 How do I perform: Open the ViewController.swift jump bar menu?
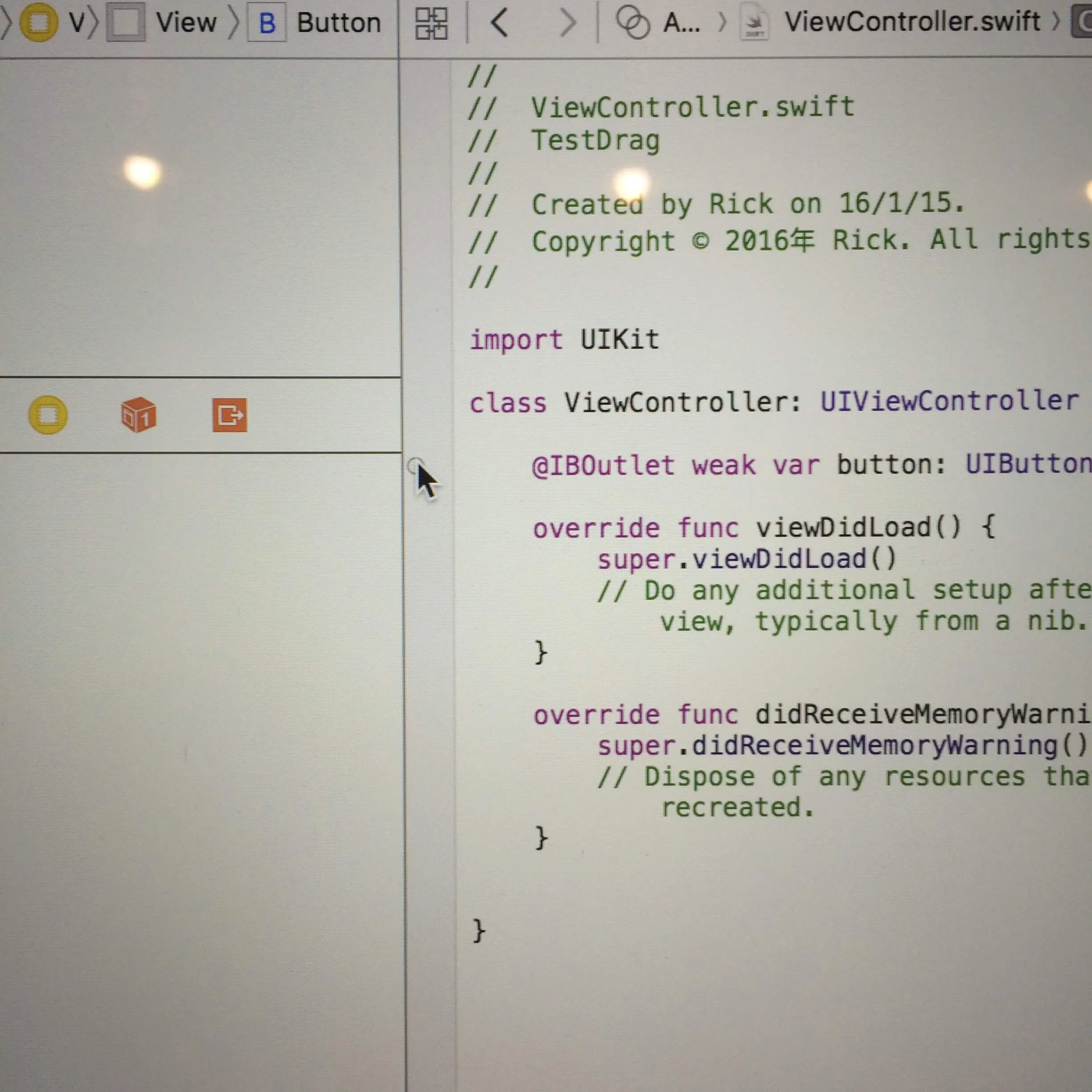pos(912,22)
